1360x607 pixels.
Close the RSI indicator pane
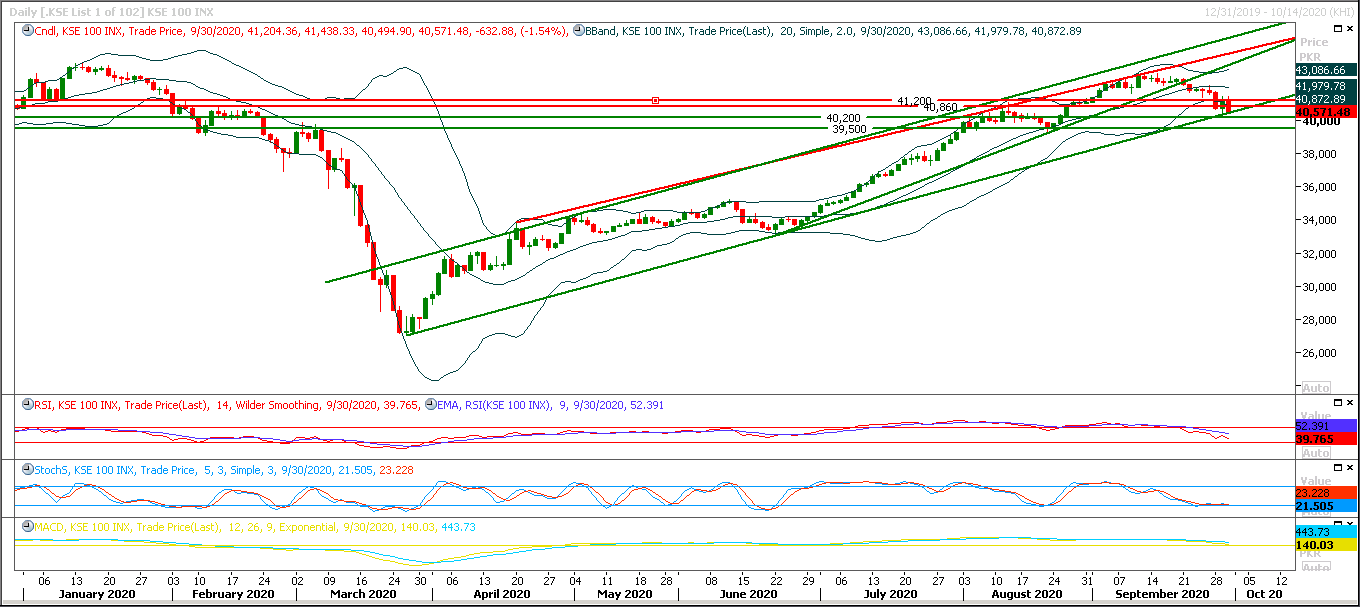[1350, 403]
